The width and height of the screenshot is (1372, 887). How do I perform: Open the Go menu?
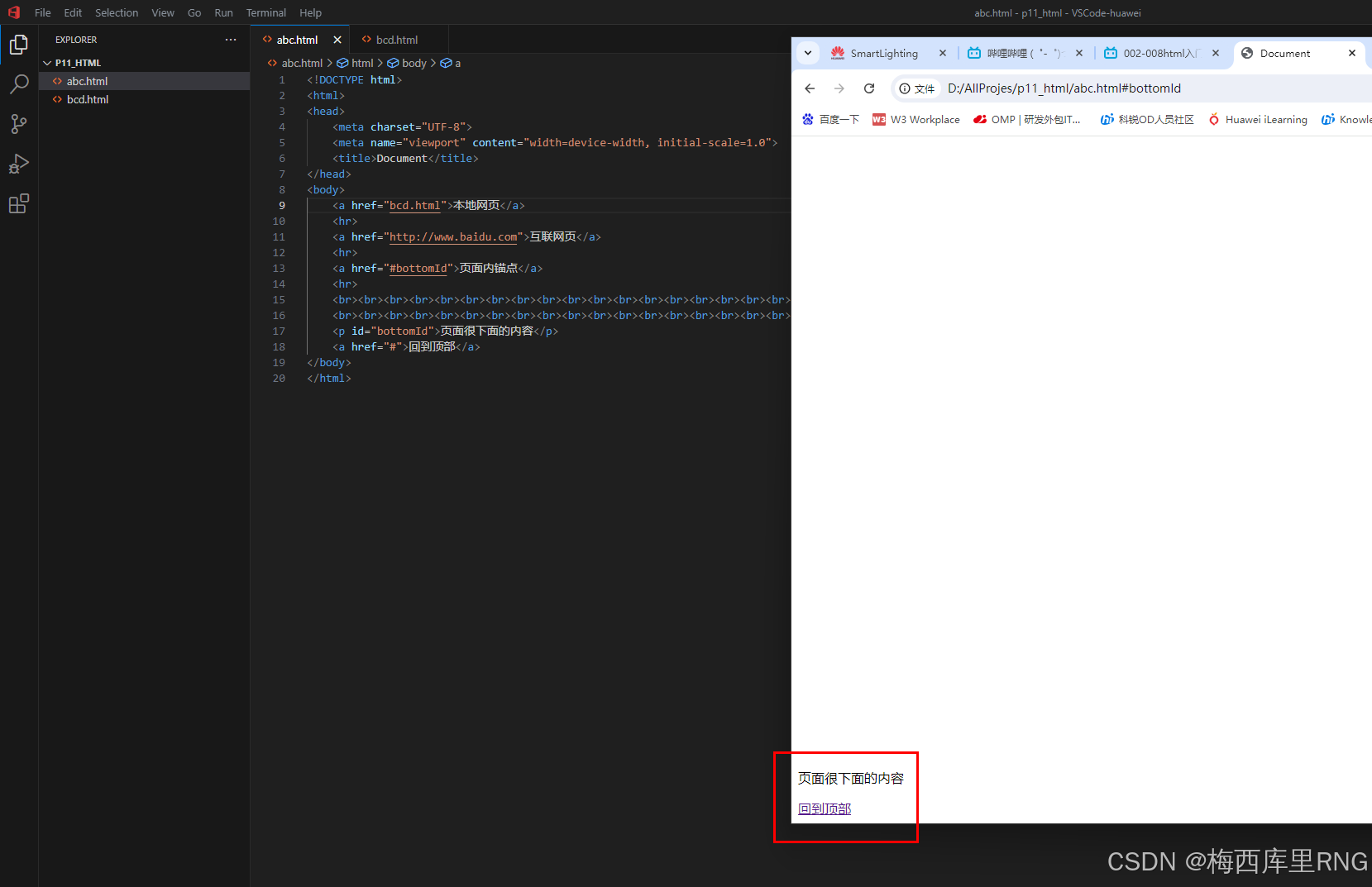click(x=194, y=12)
